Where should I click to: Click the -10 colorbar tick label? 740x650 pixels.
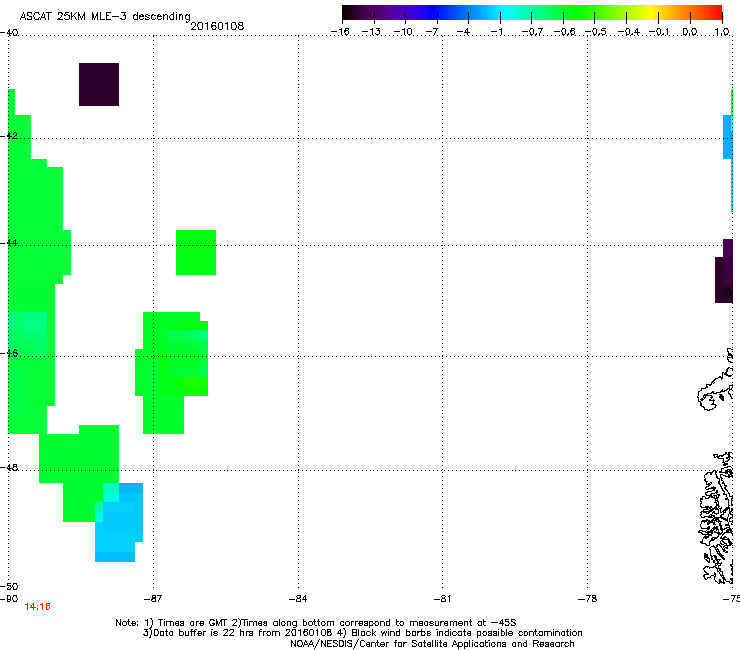pyautogui.click(x=403, y=32)
